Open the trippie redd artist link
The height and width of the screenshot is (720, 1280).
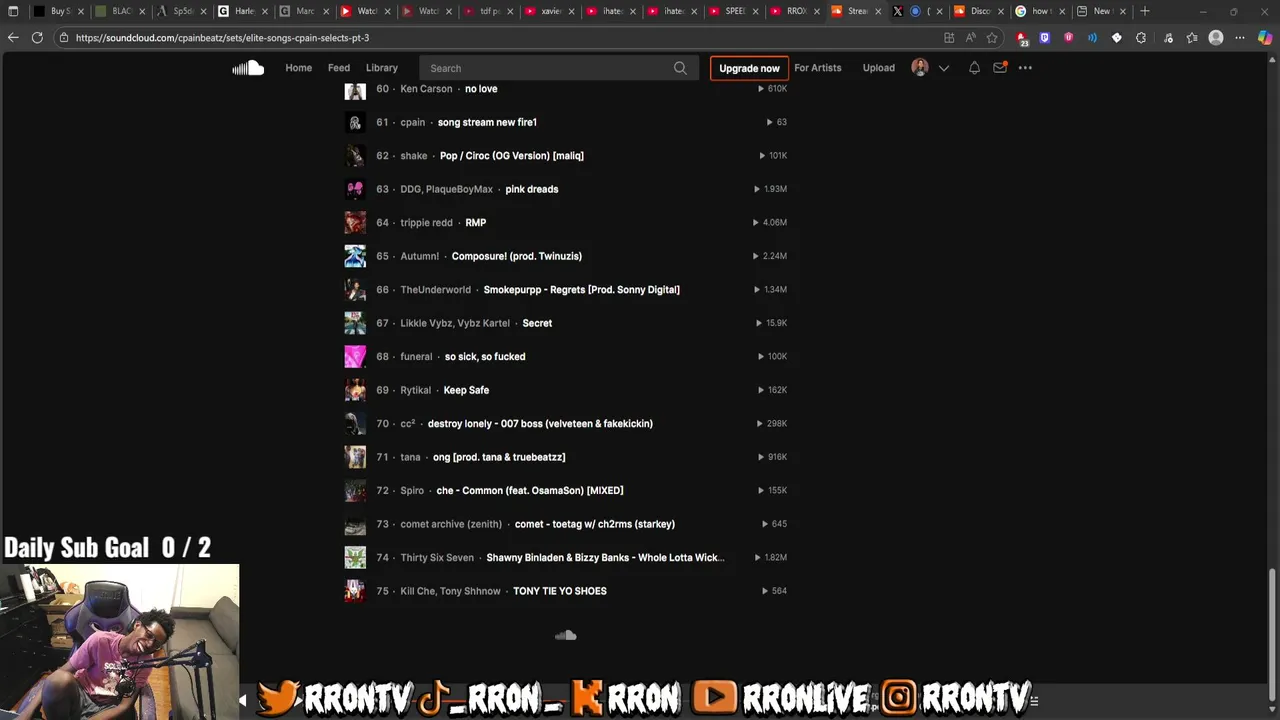[426, 223]
